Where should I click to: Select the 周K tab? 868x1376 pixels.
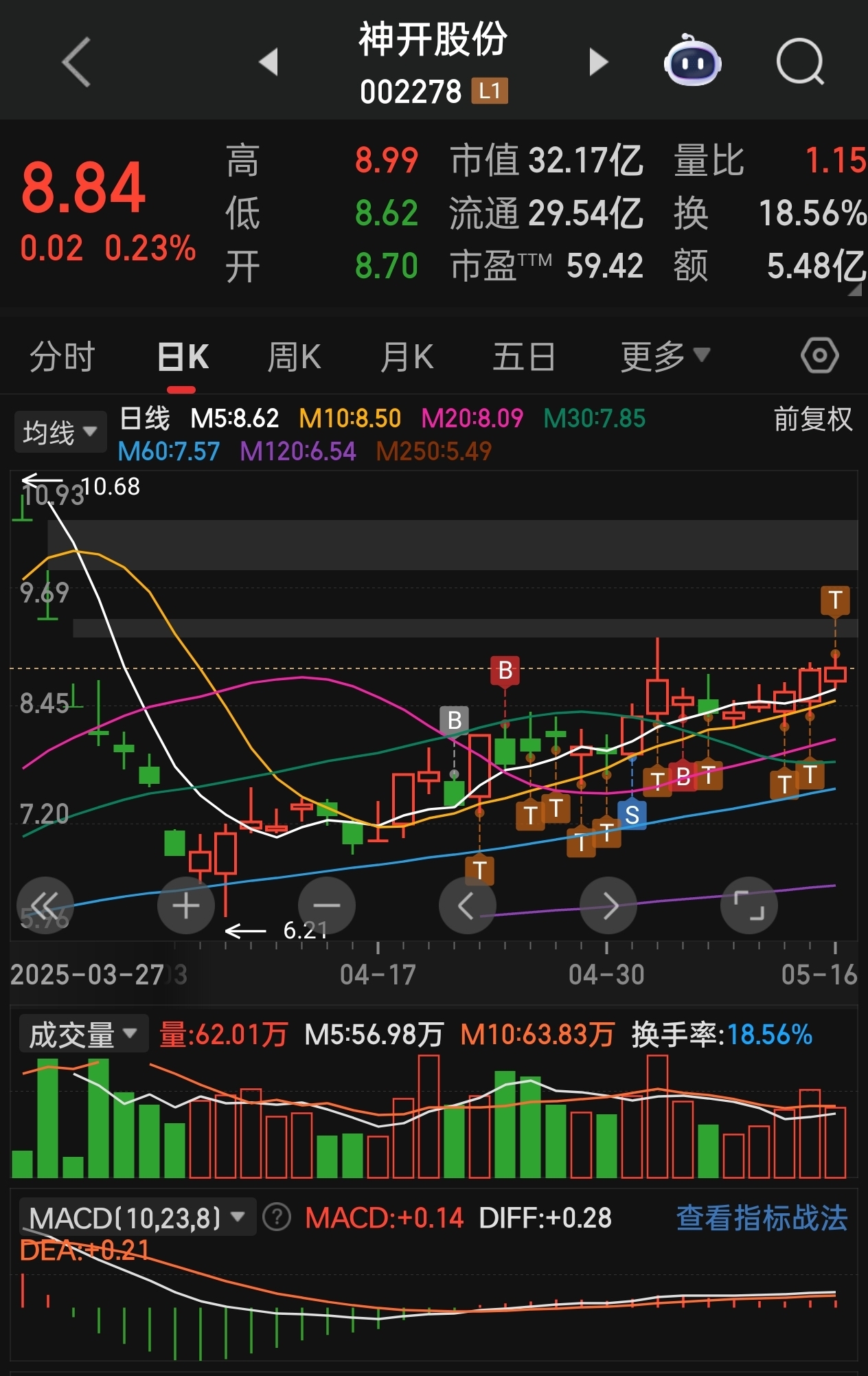tap(294, 357)
